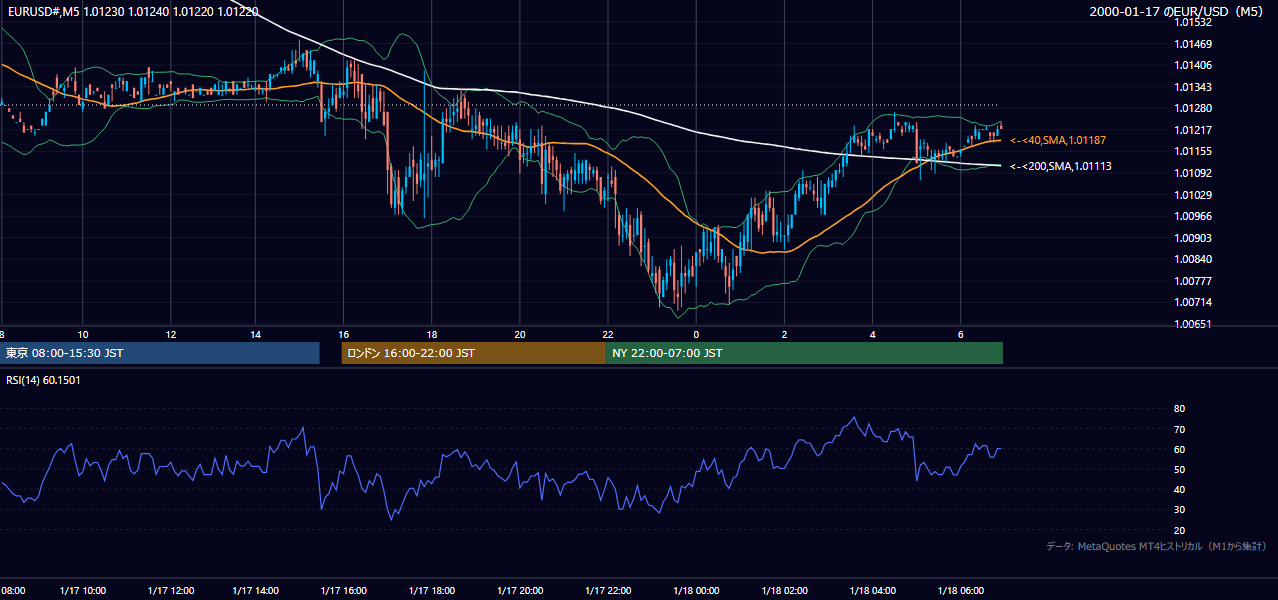Click the 1/18 06:00 time axis label
Screen dimensions: 1278x600
point(960,590)
